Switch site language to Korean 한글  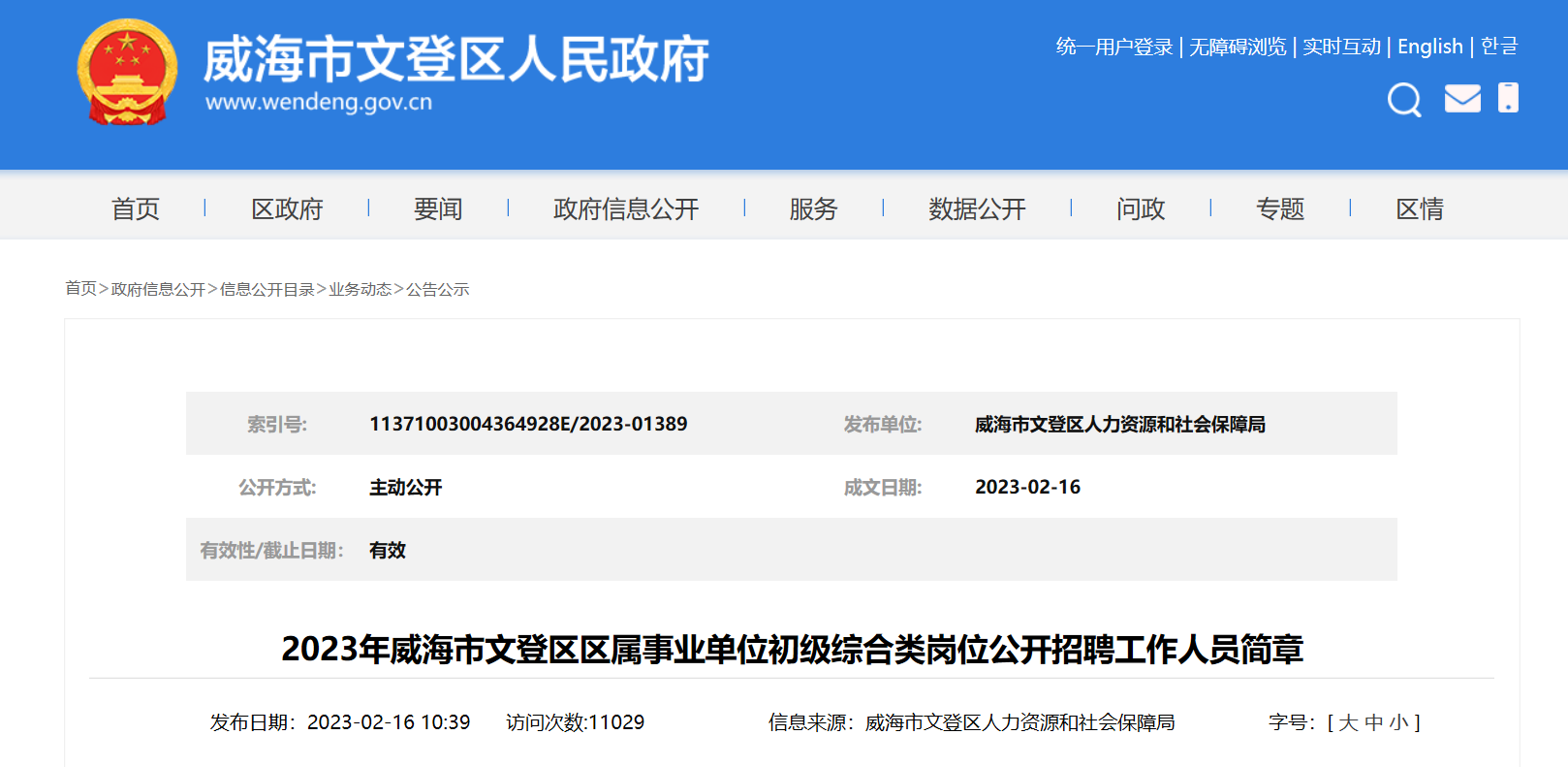[x=1499, y=47]
